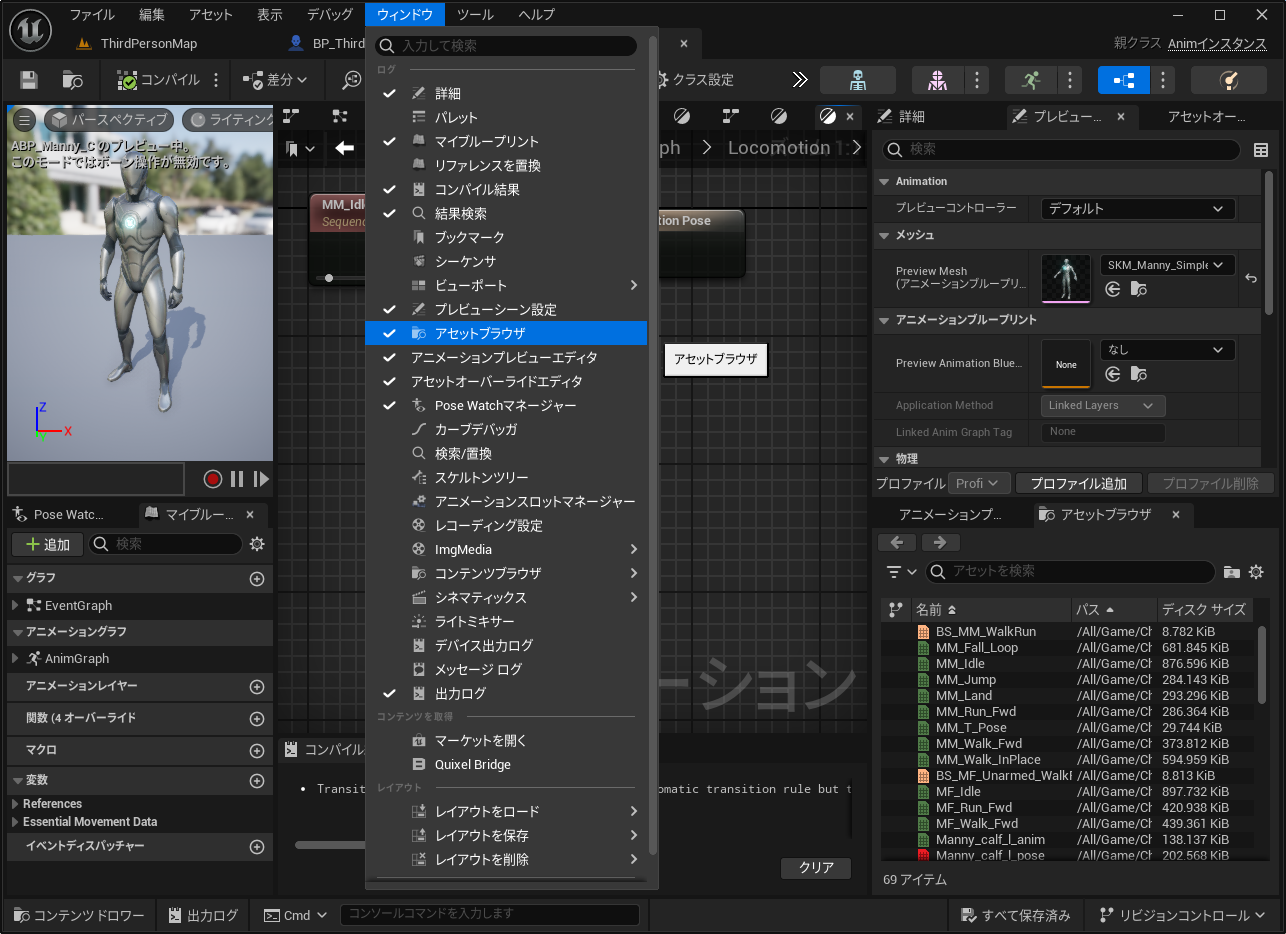The height and width of the screenshot is (934, 1286).
Task: Open the プレビューコントローラー dropdown
Action: click(x=1136, y=209)
